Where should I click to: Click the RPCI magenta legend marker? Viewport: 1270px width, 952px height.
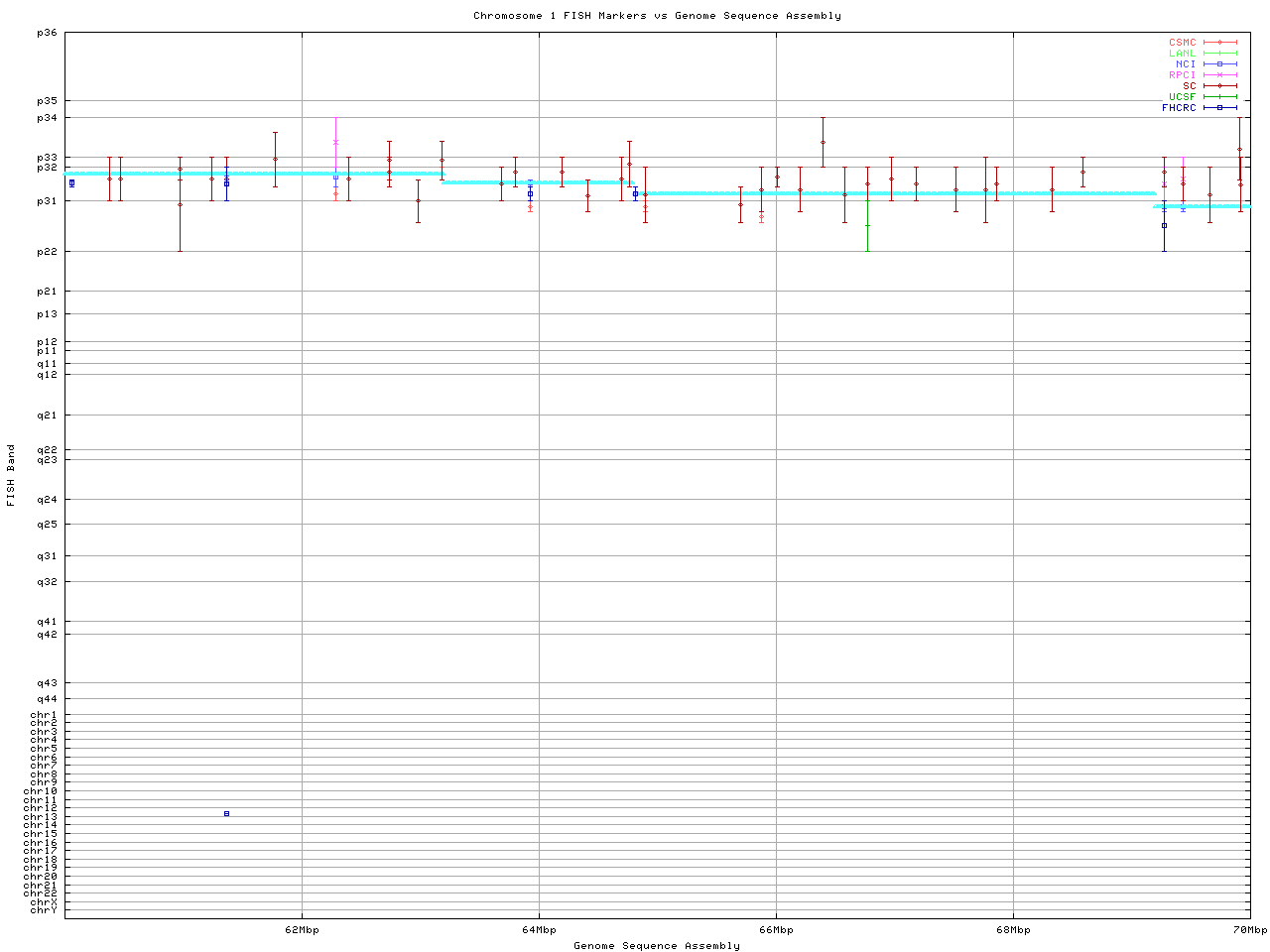coord(1219,75)
